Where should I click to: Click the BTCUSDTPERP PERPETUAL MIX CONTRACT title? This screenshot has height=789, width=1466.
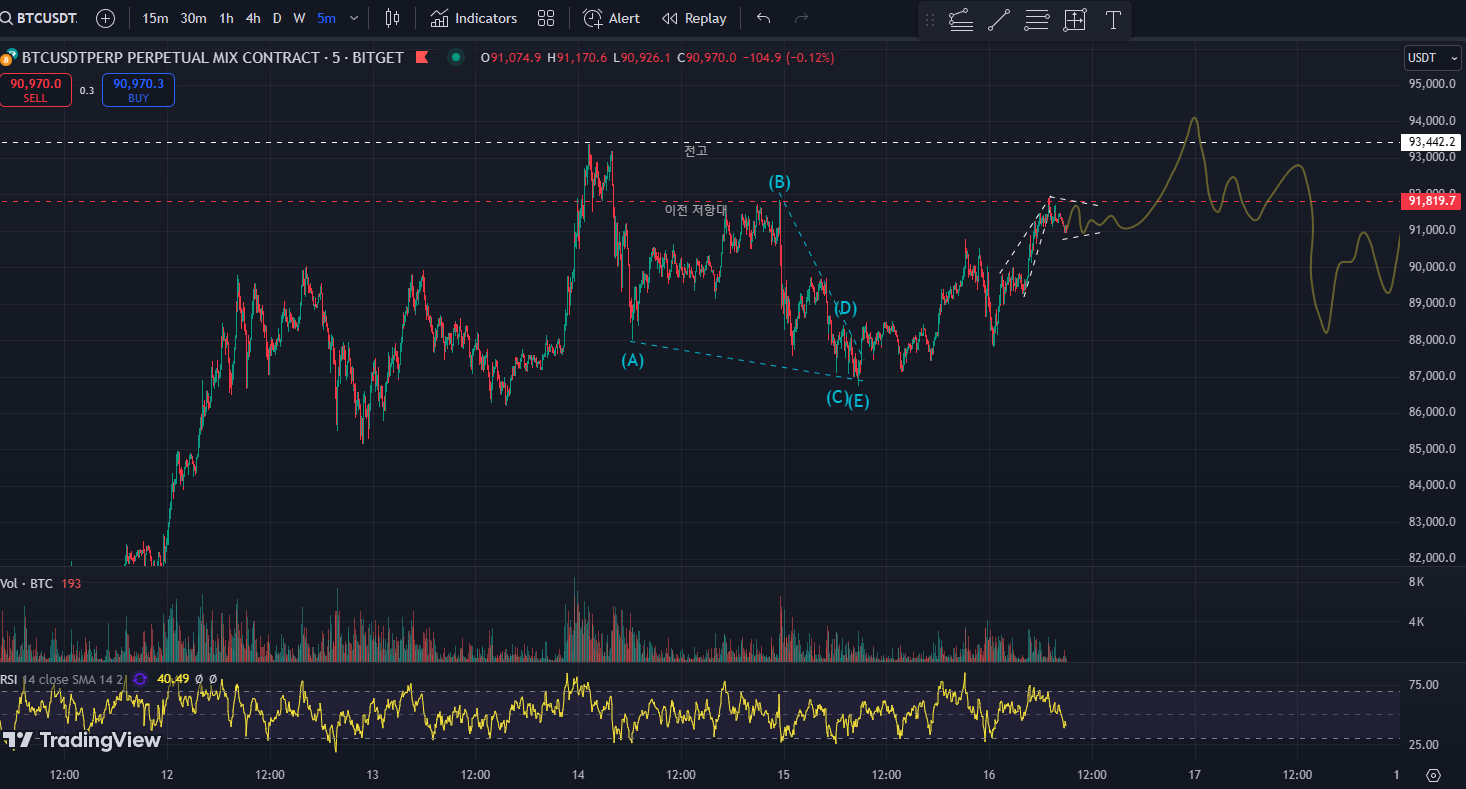pos(213,58)
